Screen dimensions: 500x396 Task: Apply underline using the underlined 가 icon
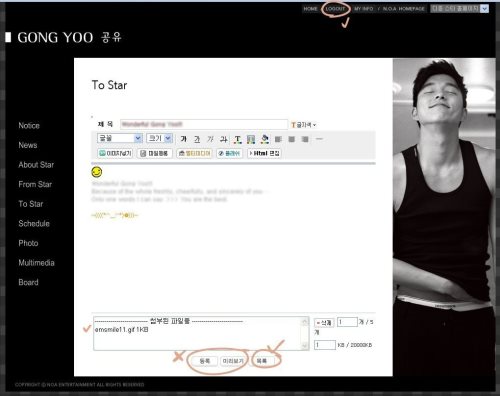(x=197, y=139)
